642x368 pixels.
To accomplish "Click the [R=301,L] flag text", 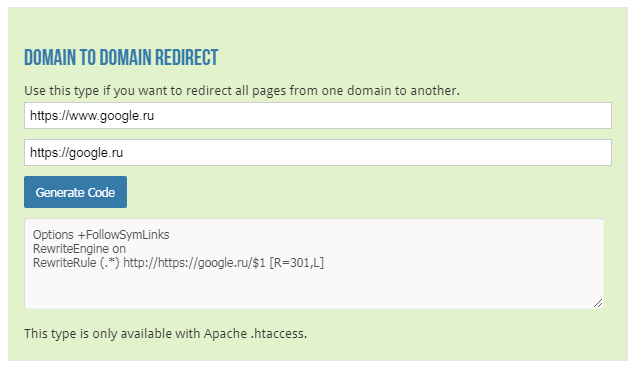I will (x=296, y=262).
